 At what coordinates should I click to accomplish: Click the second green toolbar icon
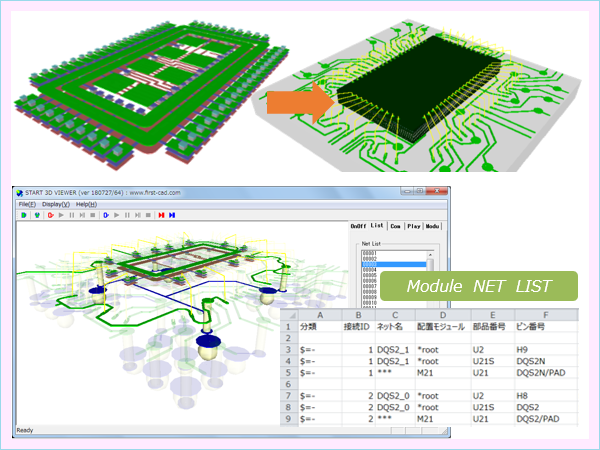point(34,214)
